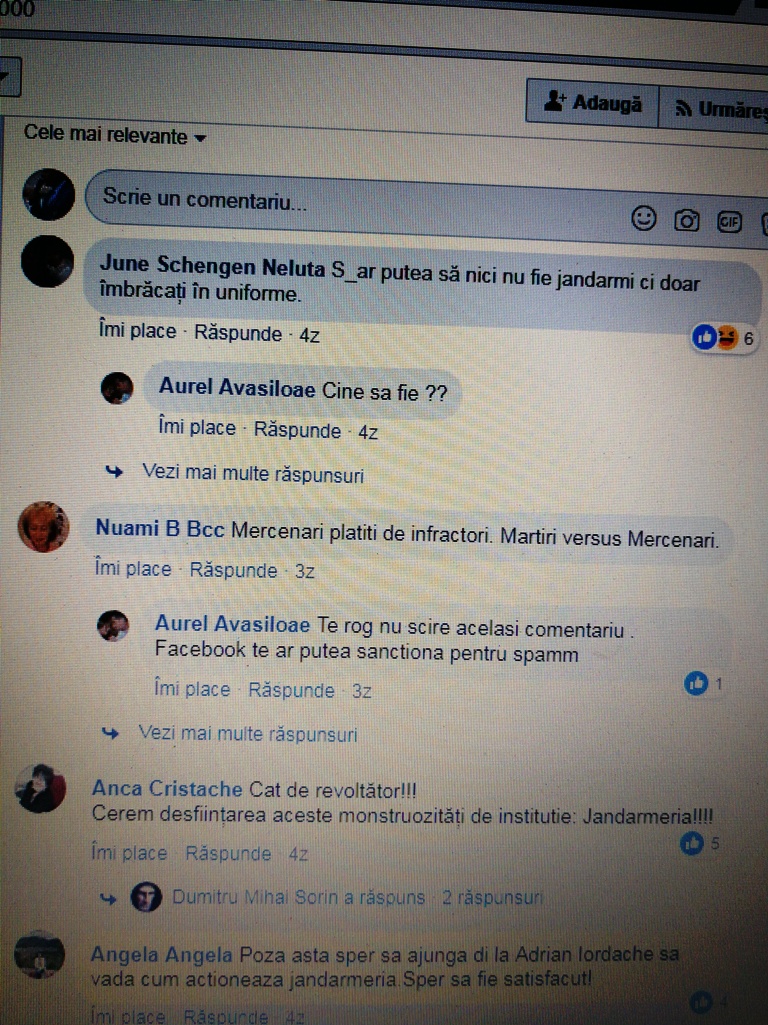Viewport: 768px width, 1025px height.
Task: Open Anca Cristache's profile picture
Action: tap(41, 788)
